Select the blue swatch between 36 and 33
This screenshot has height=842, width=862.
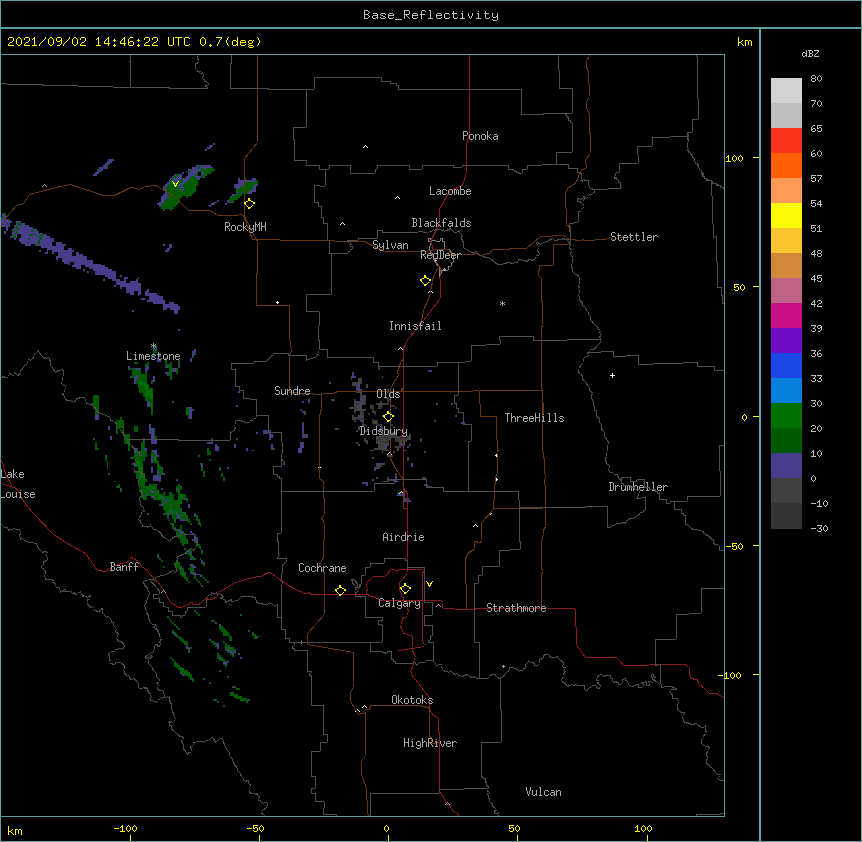(x=786, y=365)
